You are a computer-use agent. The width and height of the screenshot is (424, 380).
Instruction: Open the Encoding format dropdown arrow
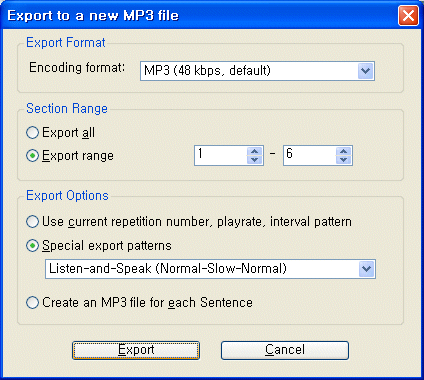point(365,71)
